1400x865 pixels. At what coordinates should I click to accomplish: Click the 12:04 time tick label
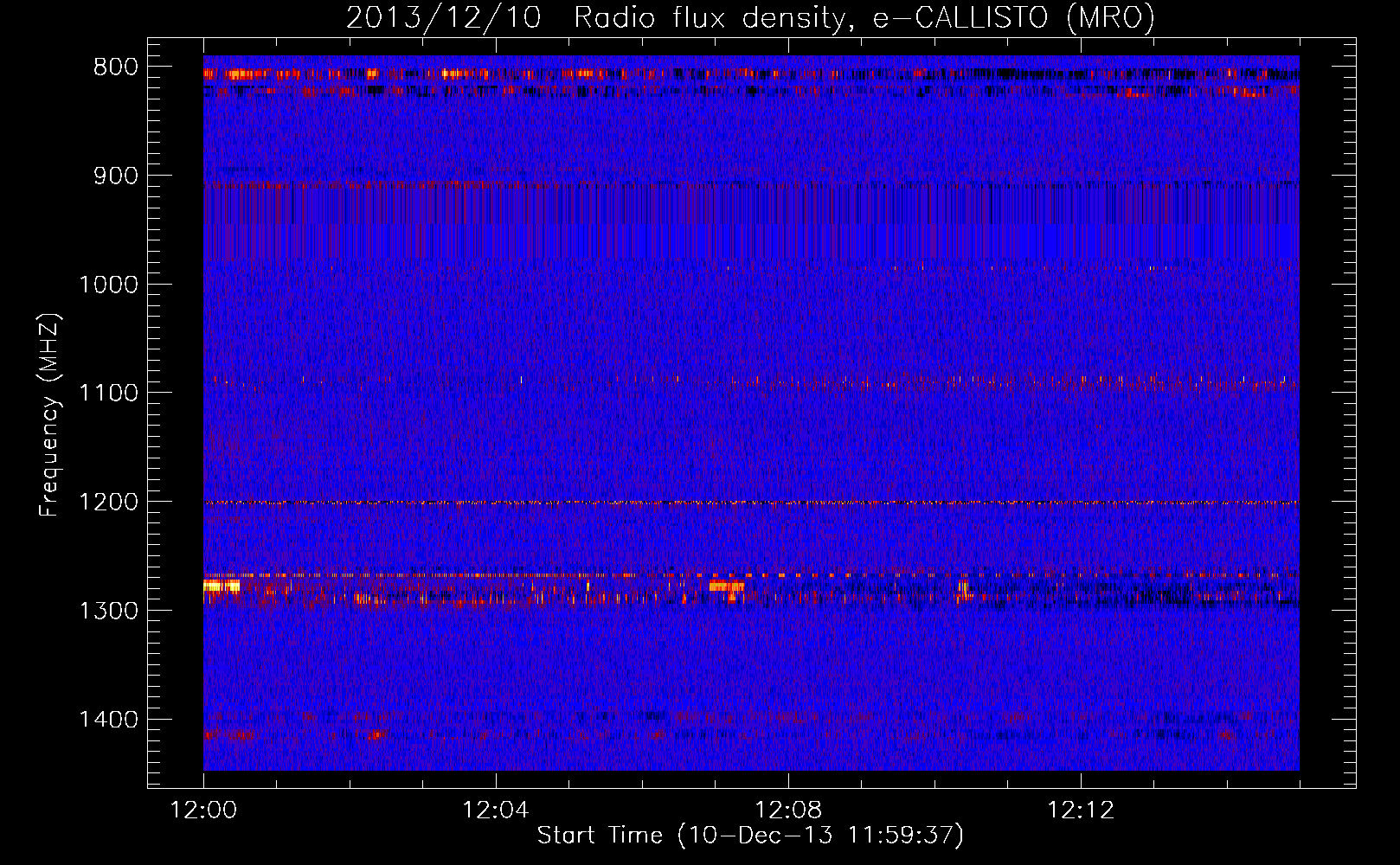496,811
